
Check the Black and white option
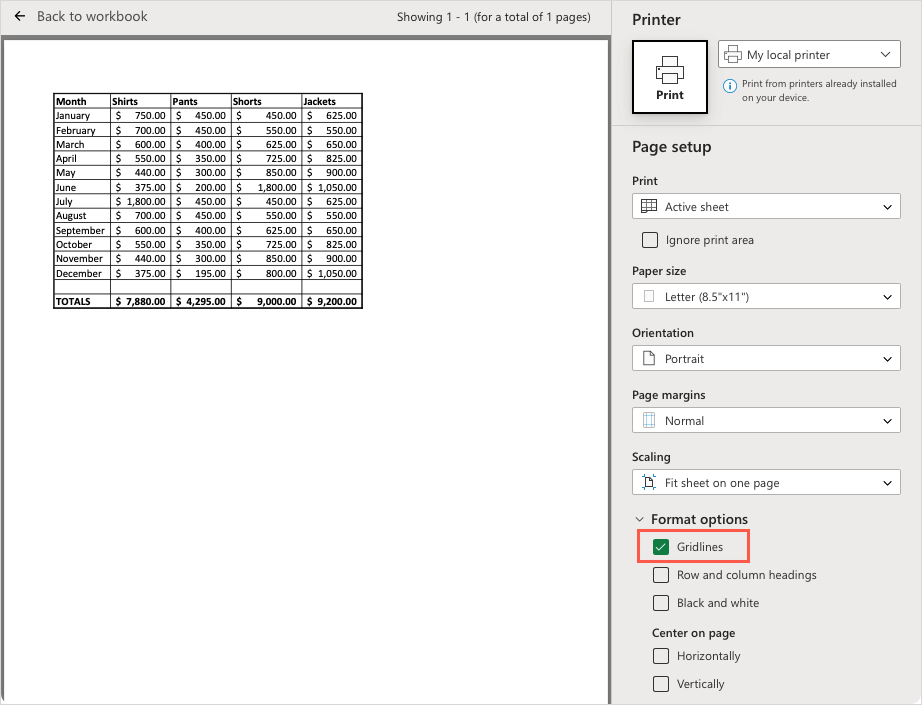pos(660,603)
